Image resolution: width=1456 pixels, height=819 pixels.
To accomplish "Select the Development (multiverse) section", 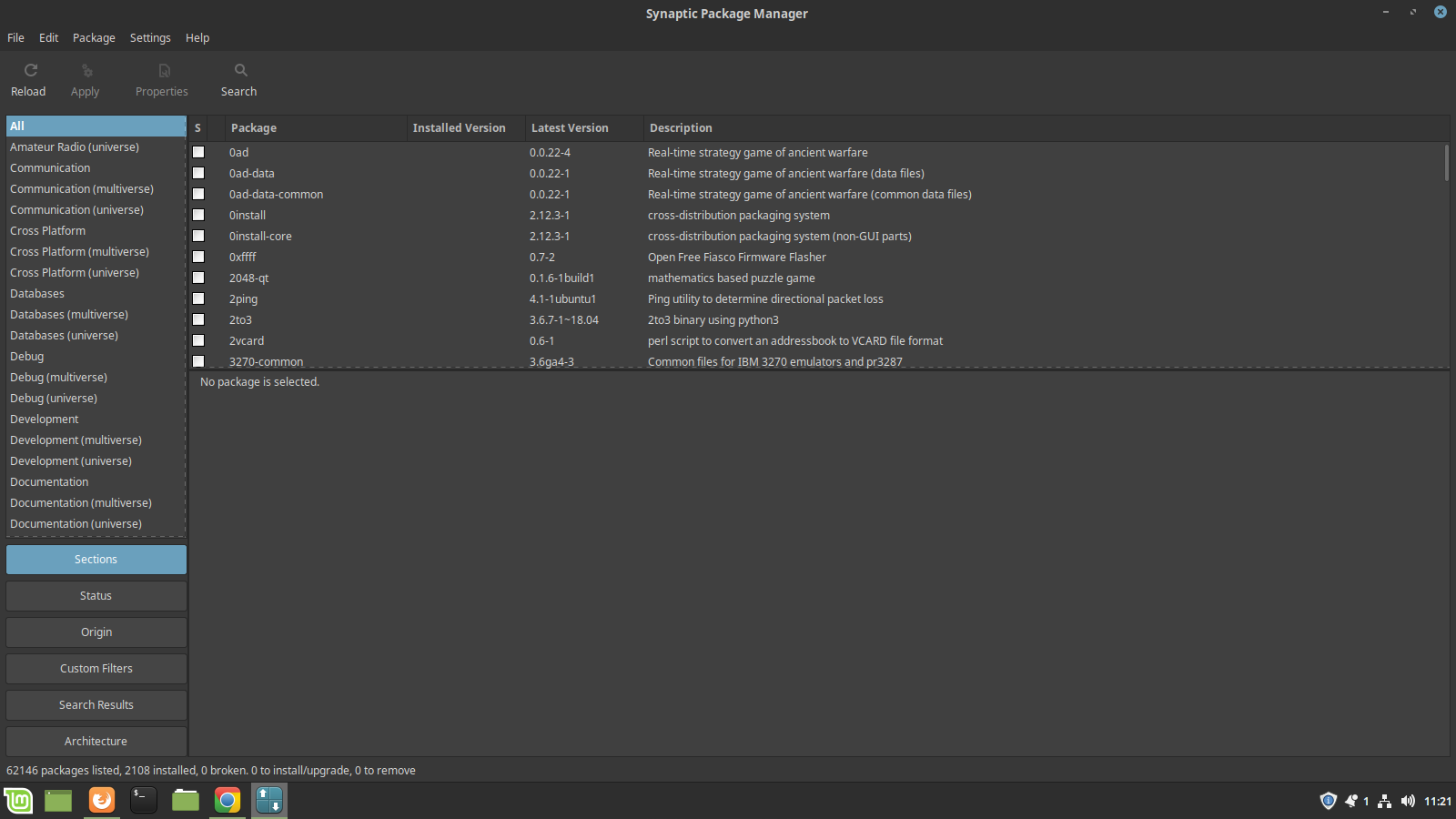I will click(96, 440).
